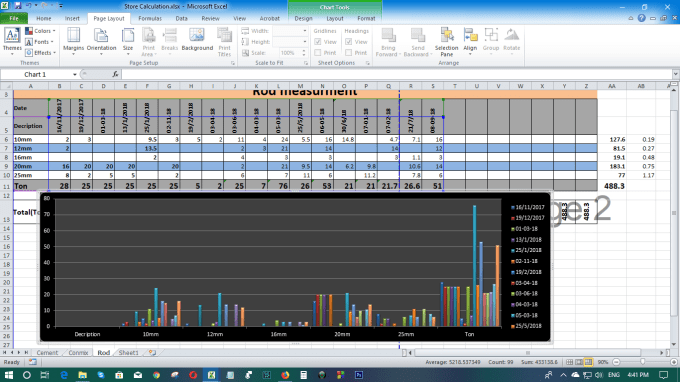Image resolution: width=680 pixels, height=382 pixels.
Task: Open Print Titles settings
Action: click(224, 42)
